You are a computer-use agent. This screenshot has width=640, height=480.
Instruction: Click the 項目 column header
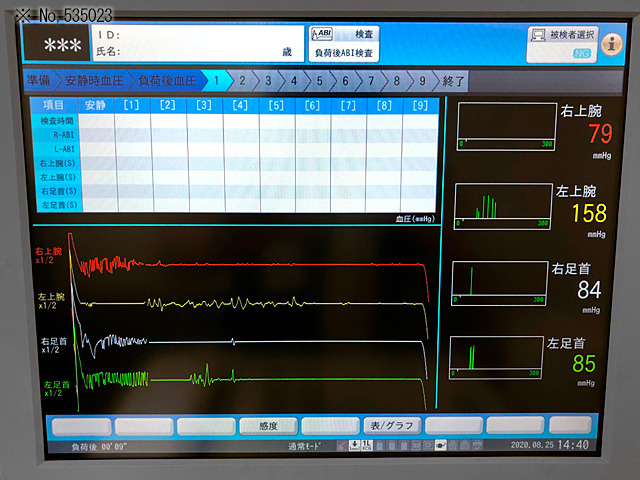point(53,105)
